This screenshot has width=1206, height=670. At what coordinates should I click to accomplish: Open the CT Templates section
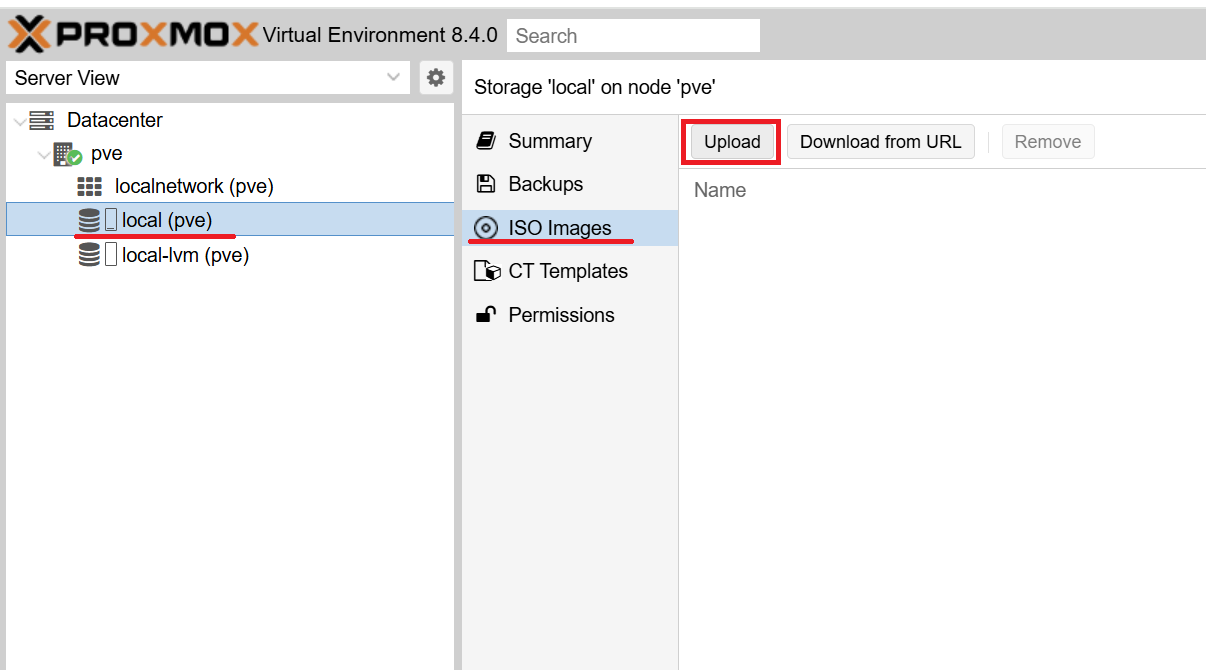tap(567, 271)
